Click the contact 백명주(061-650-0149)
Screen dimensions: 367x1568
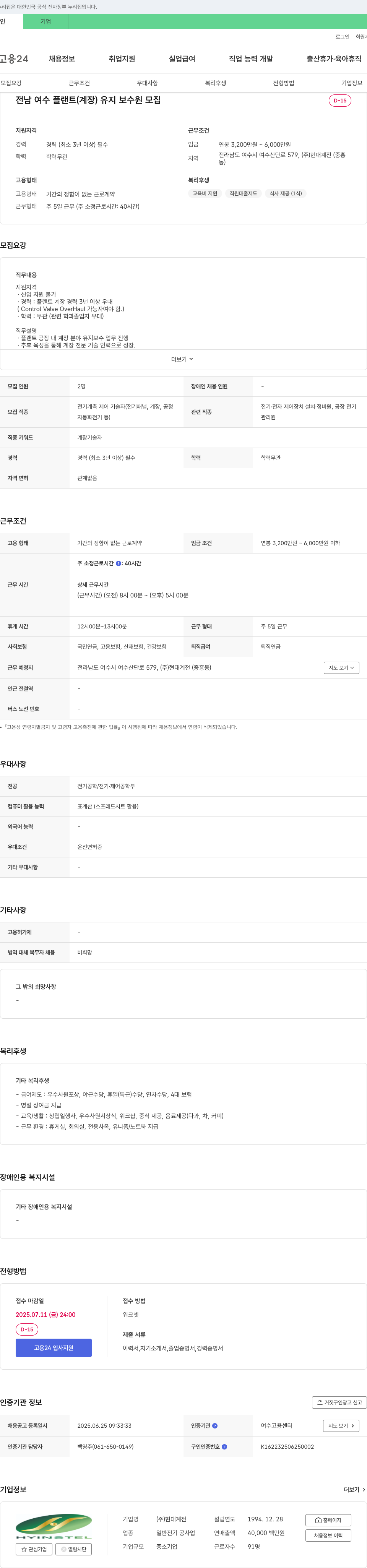click(x=105, y=1447)
